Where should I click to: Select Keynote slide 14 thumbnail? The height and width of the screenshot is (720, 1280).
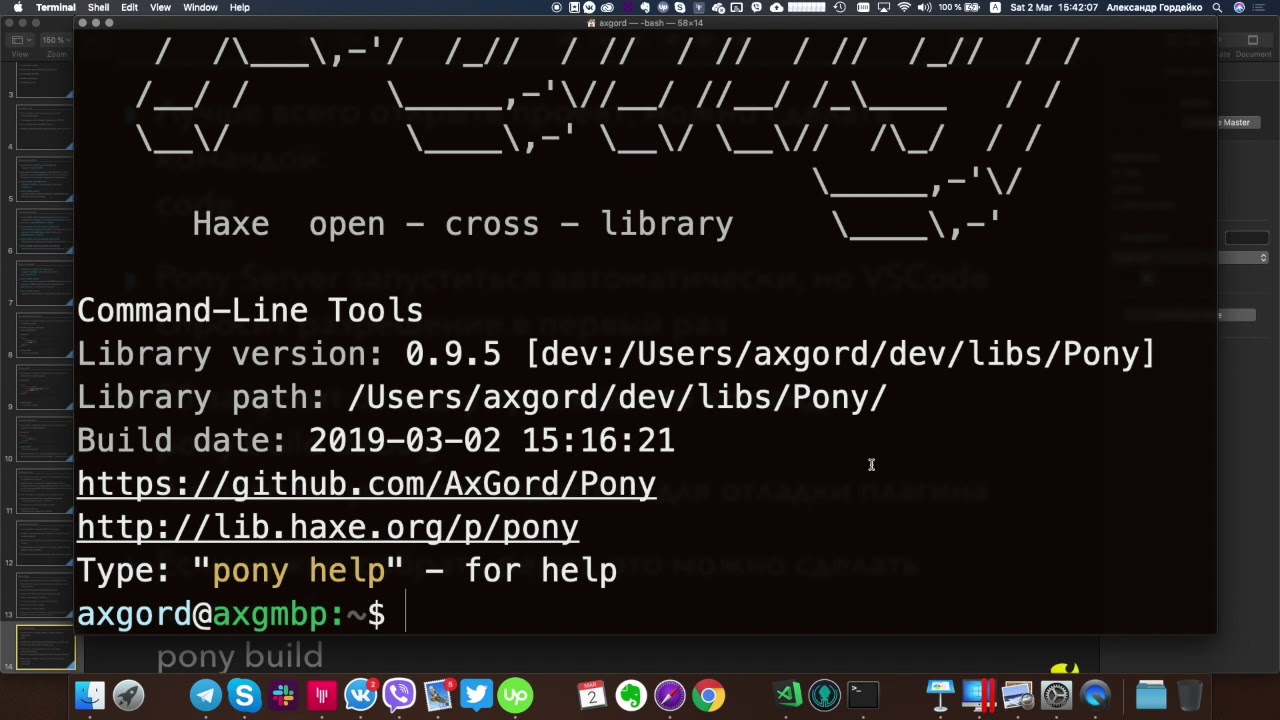tap(44, 646)
